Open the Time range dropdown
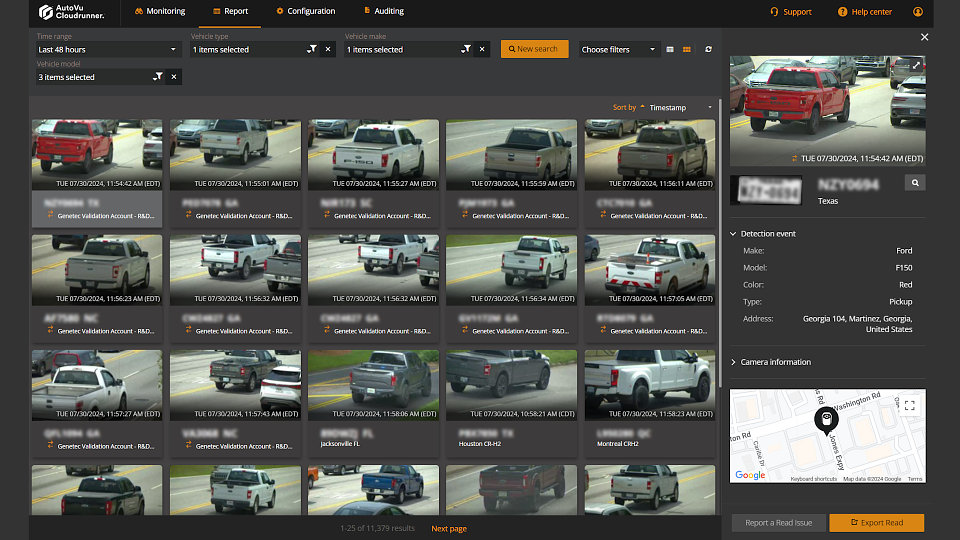The image size is (960, 540). point(108,50)
